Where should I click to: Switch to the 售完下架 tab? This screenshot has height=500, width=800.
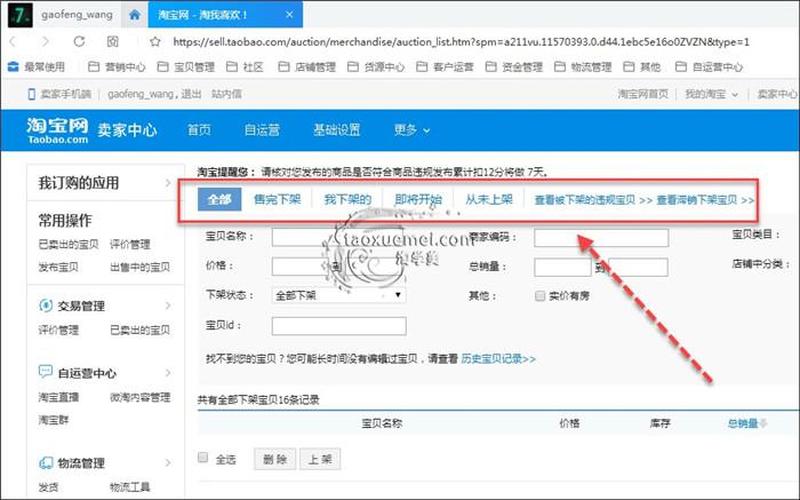[278, 199]
